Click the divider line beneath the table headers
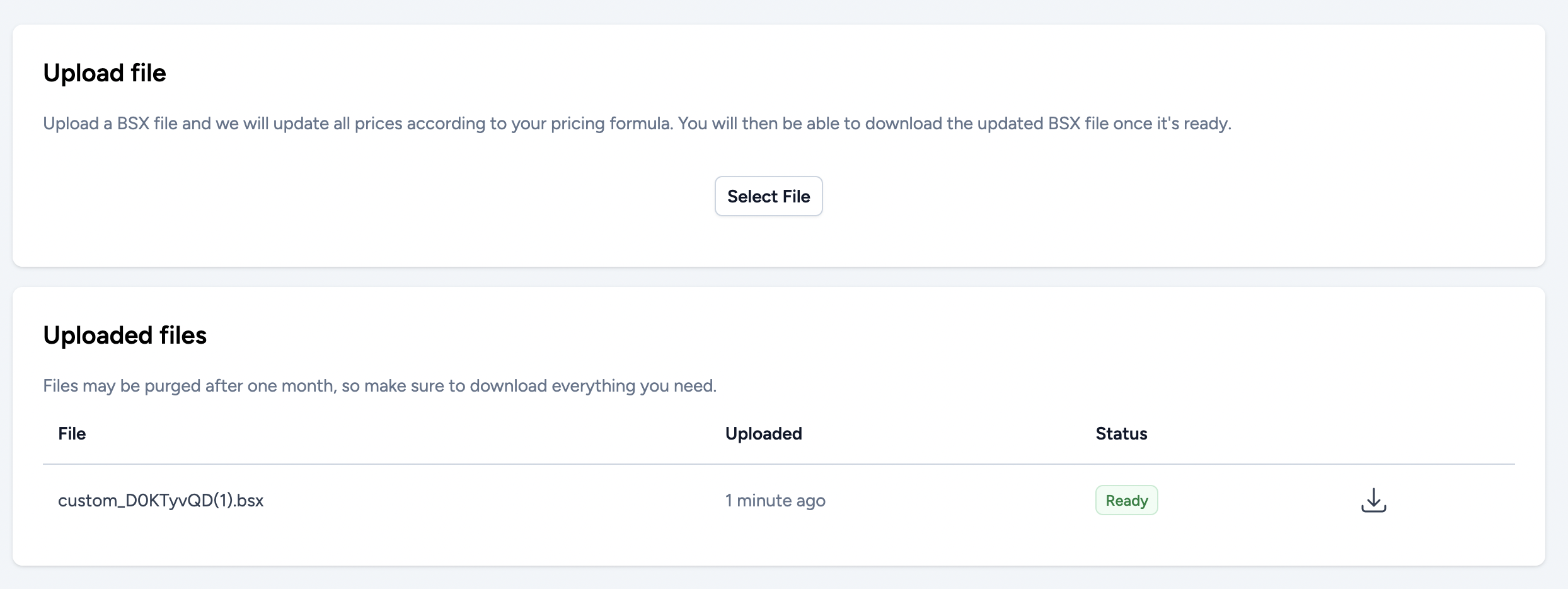The image size is (1568, 589). pos(779,464)
